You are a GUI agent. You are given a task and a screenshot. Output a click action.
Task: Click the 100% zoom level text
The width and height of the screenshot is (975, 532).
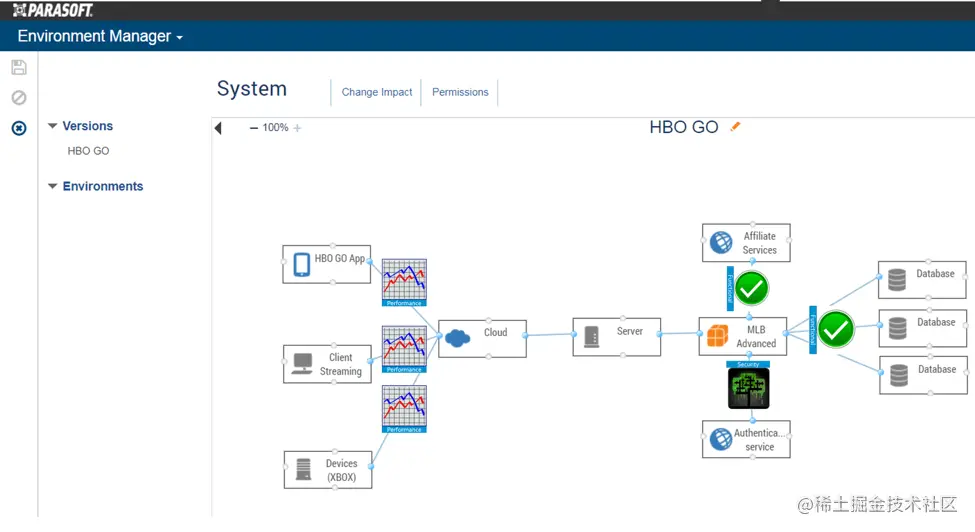pyautogui.click(x=275, y=127)
